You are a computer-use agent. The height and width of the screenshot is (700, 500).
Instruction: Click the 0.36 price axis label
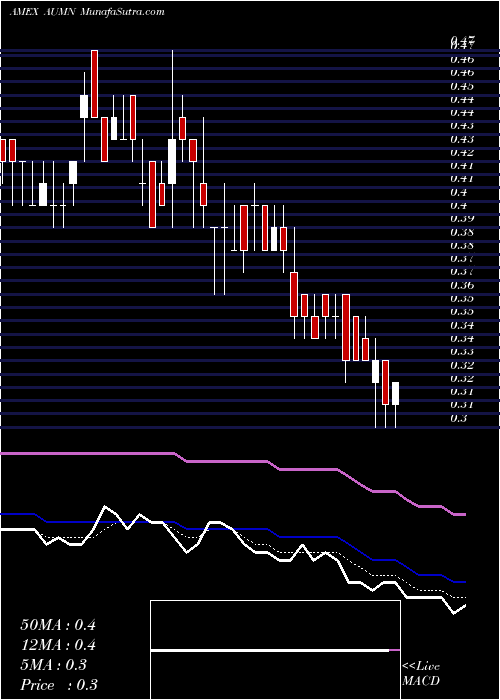[462, 285]
